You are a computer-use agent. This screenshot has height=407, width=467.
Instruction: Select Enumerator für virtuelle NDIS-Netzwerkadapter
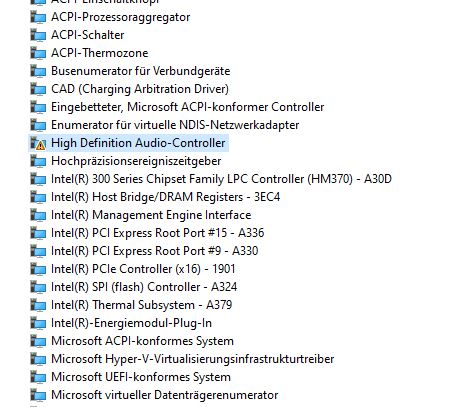(x=175, y=125)
